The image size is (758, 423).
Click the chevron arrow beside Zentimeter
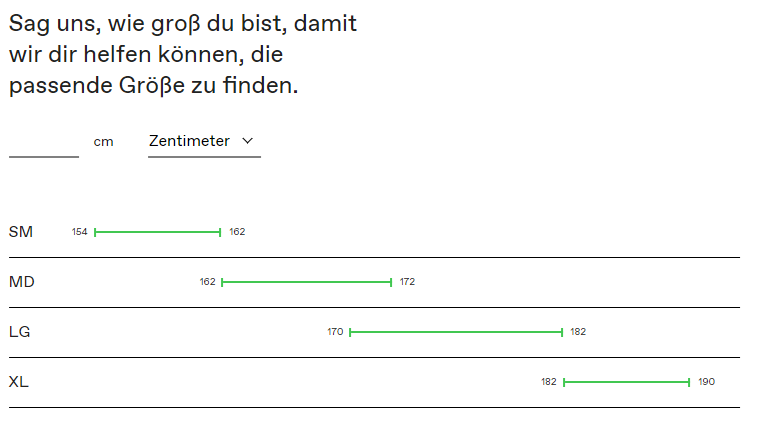pyautogui.click(x=247, y=141)
